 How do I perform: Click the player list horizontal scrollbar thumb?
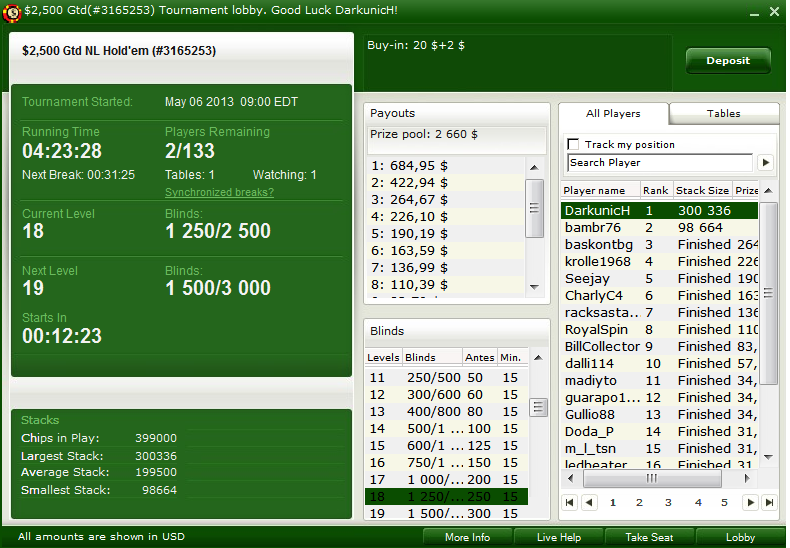[652, 478]
